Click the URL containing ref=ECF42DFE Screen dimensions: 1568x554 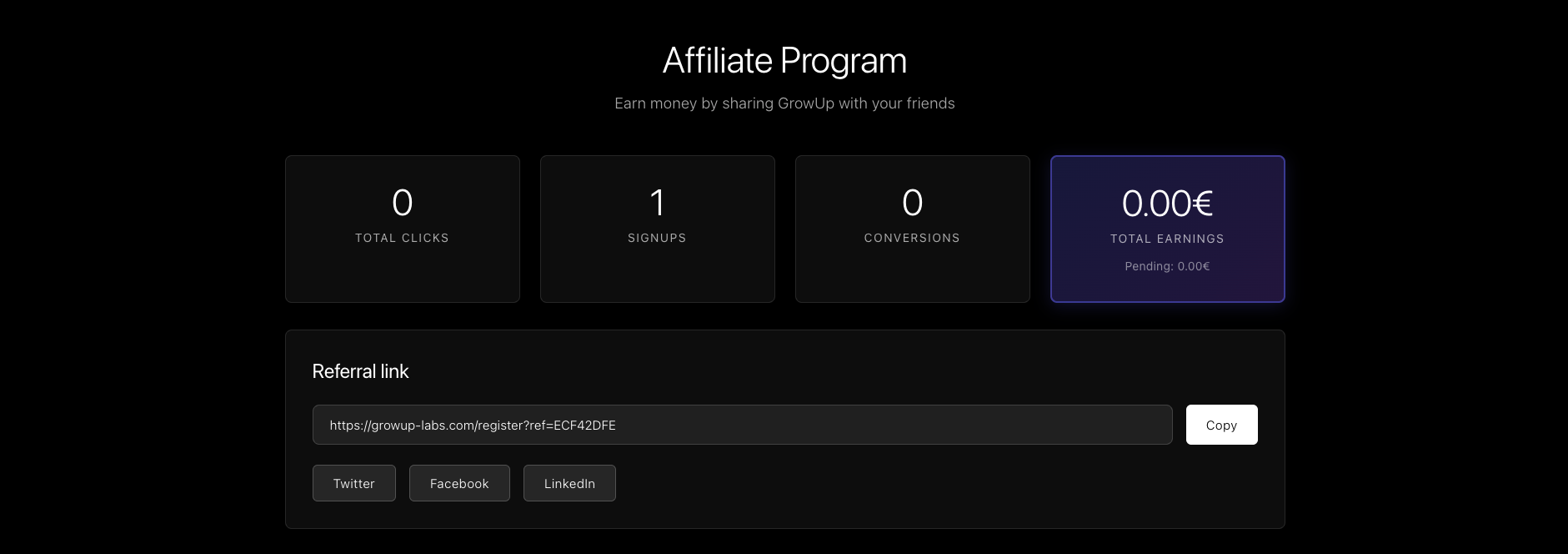(472, 425)
